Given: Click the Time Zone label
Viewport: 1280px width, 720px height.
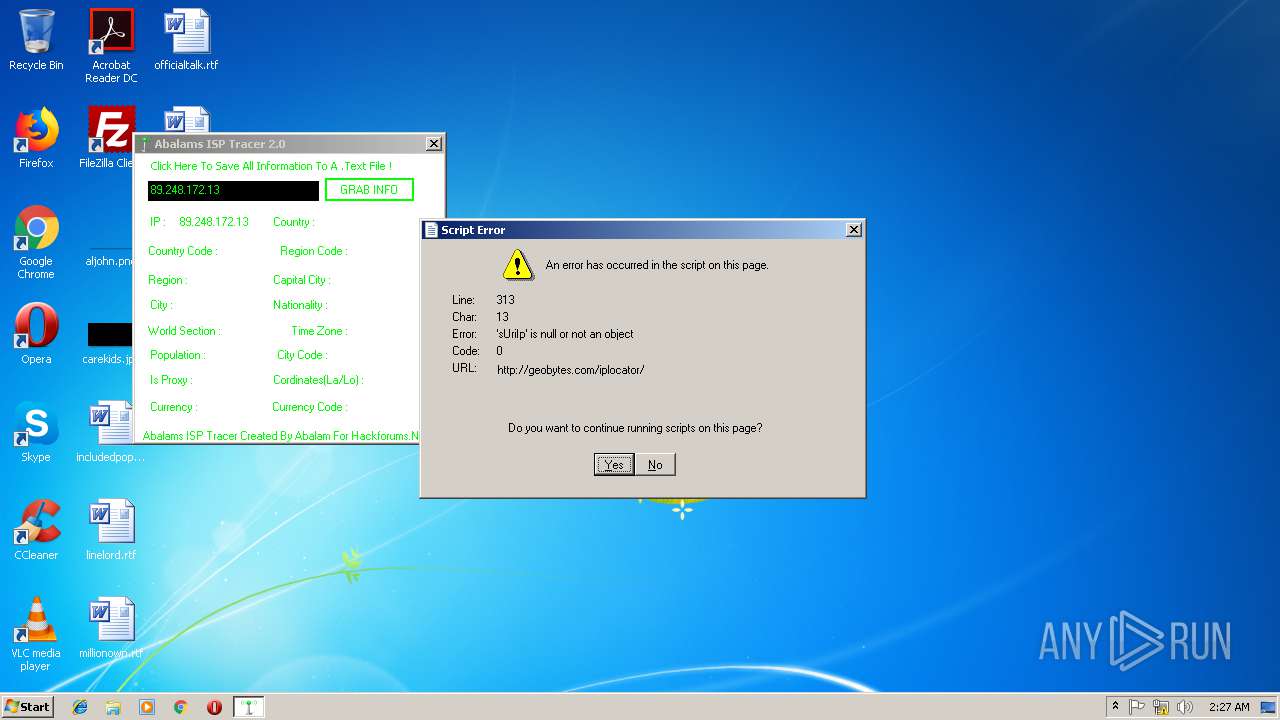Looking at the screenshot, I should (x=319, y=331).
